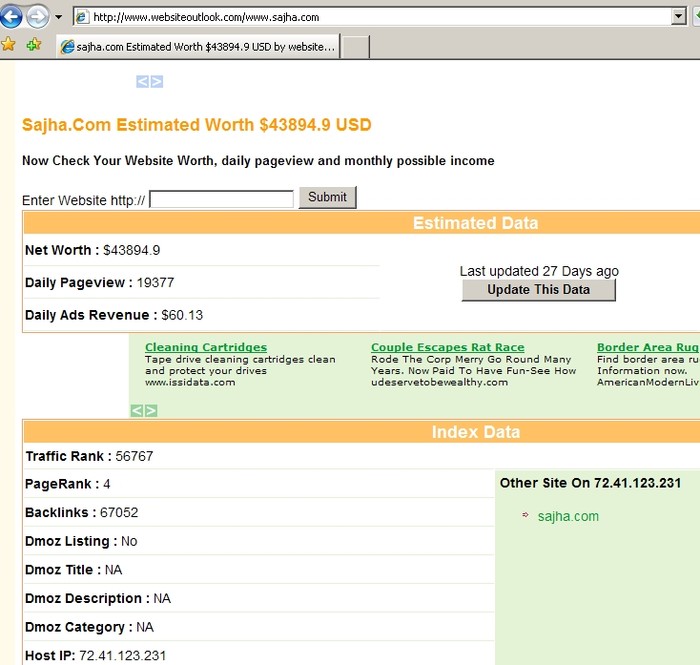Screen dimensions: 700x665
Task: Expand the address bar URL dropdown
Action: pyautogui.click(x=679, y=17)
